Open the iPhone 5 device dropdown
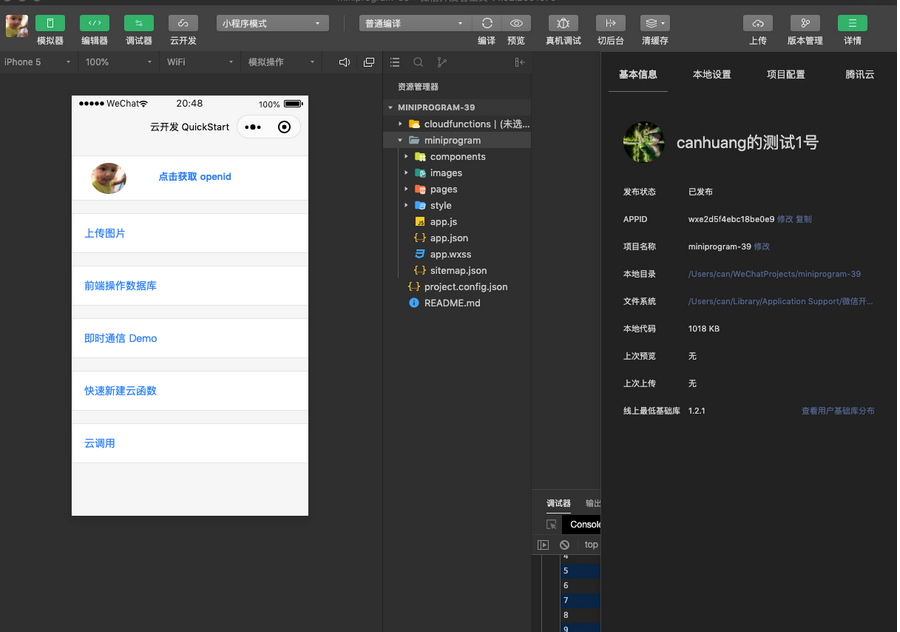This screenshot has width=900, height=632. tap(37, 62)
